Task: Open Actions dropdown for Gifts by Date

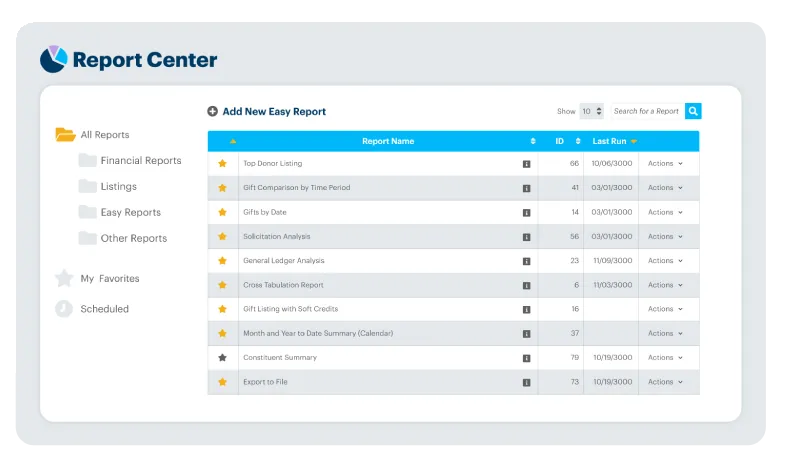Action: 665,212
